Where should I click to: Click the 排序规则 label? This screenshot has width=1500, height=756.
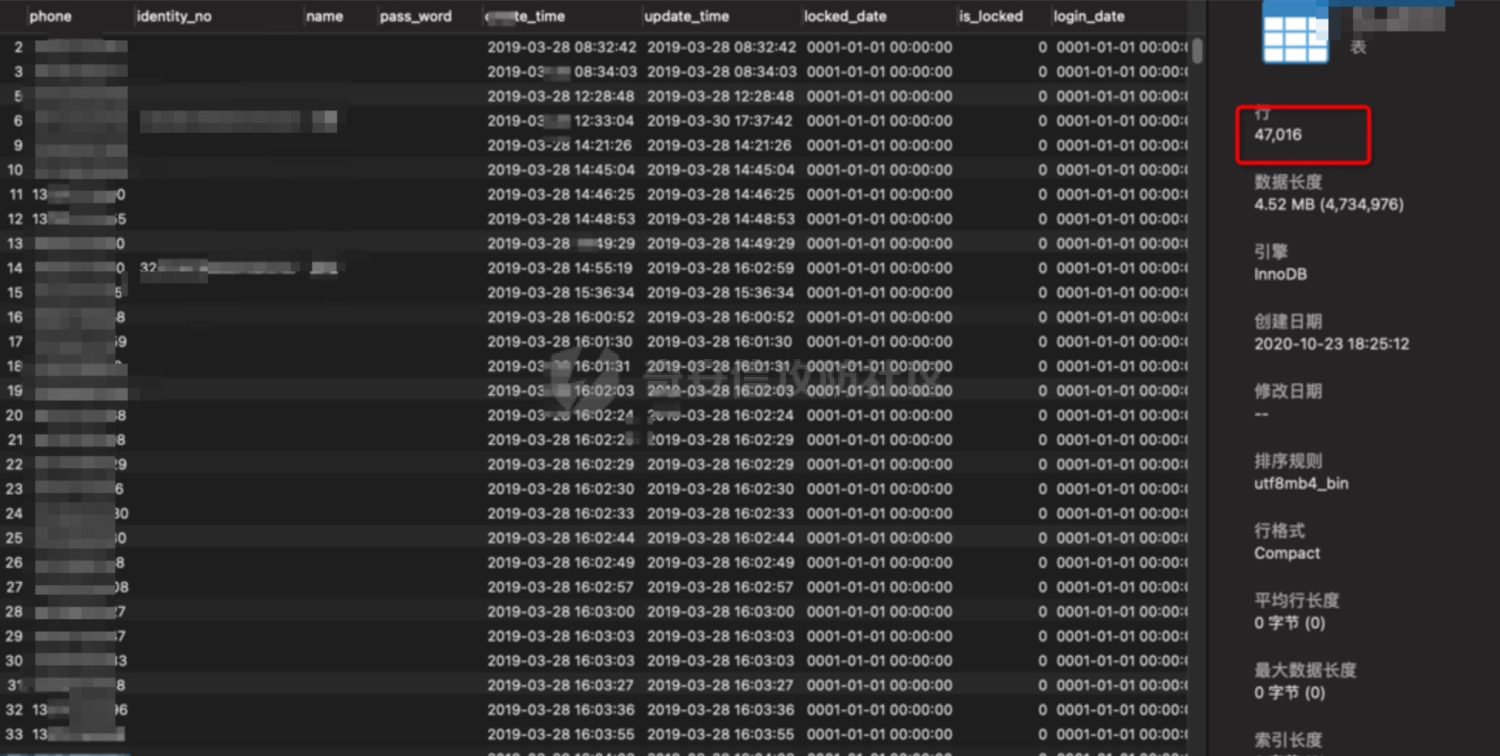1288,461
